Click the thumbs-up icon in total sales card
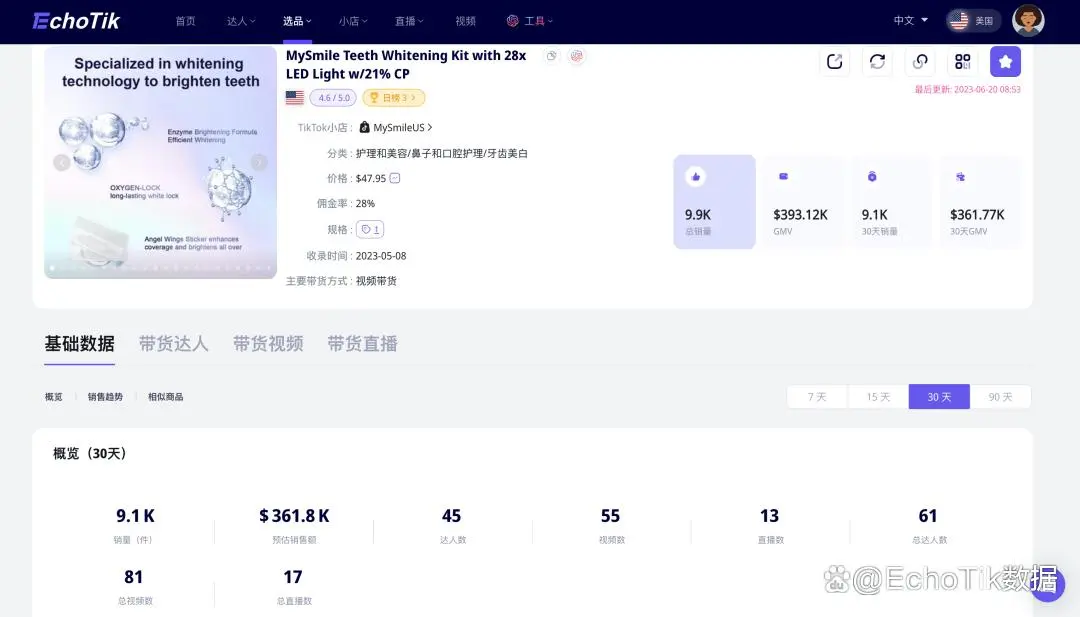The width and height of the screenshot is (1080, 617). click(x=696, y=177)
